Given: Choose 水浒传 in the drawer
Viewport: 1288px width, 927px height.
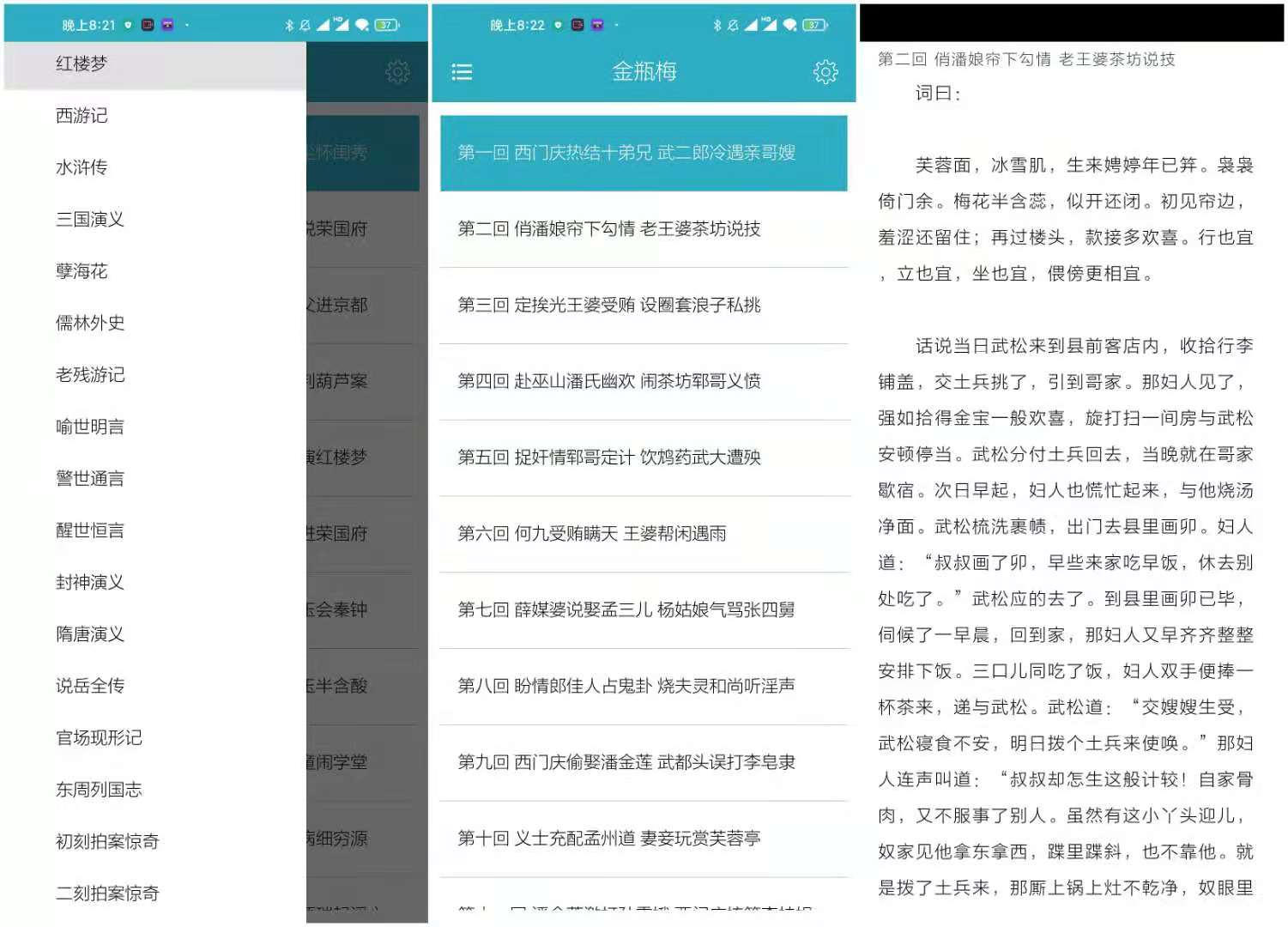Looking at the screenshot, I should click(79, 167).
